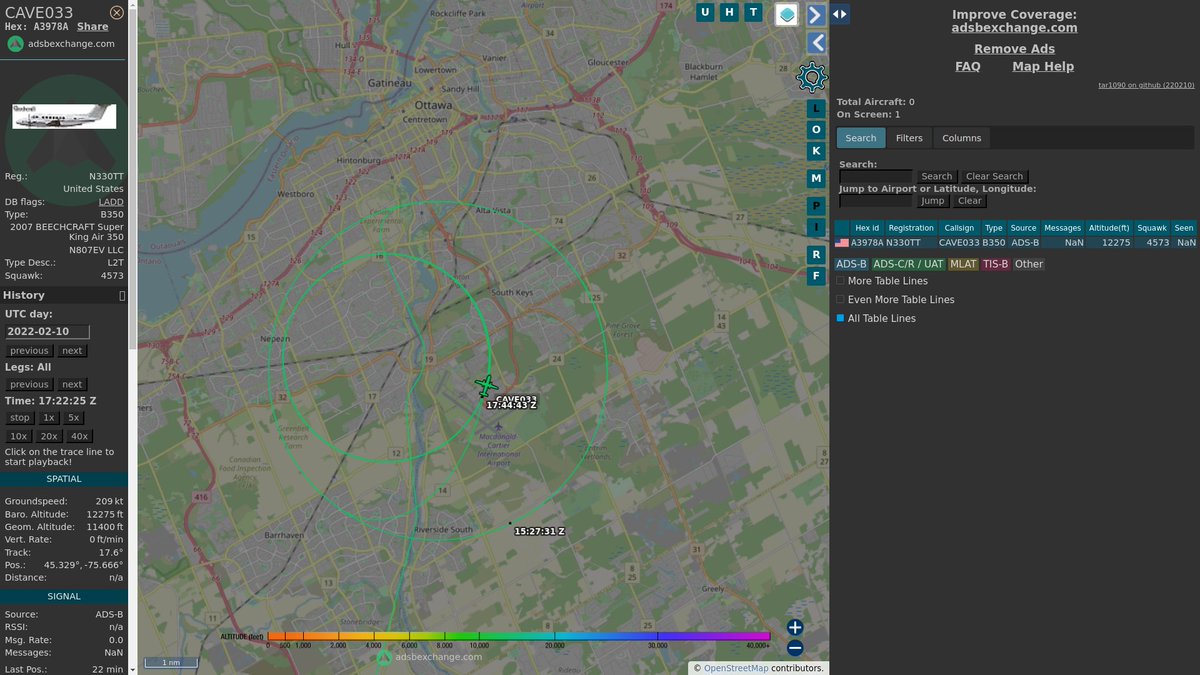Set playback speed to 5x

pyautogui.click(x=74, y=418)
